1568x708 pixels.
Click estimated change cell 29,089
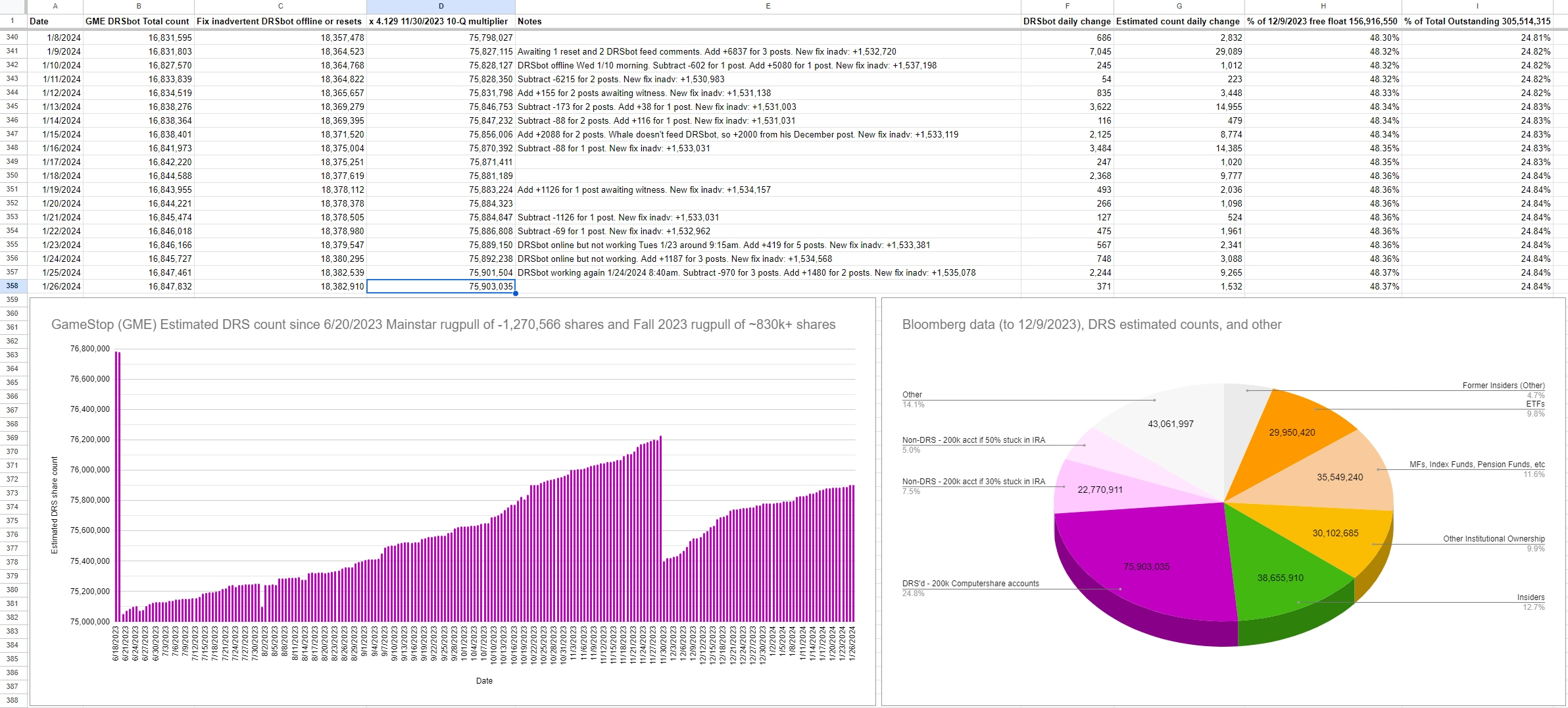pos(1179,51)
